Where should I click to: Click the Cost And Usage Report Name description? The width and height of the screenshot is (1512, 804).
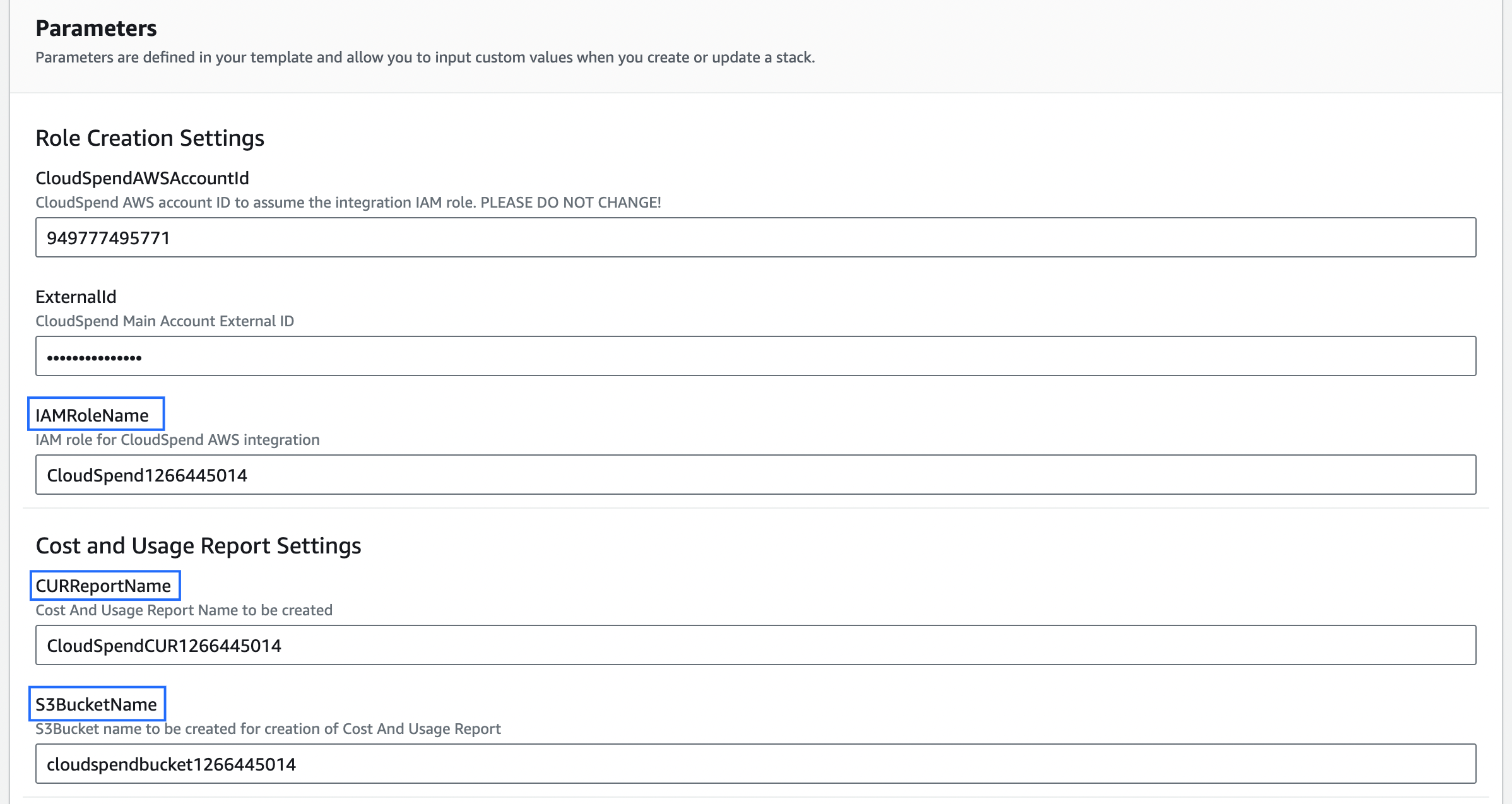click(184, 610)
